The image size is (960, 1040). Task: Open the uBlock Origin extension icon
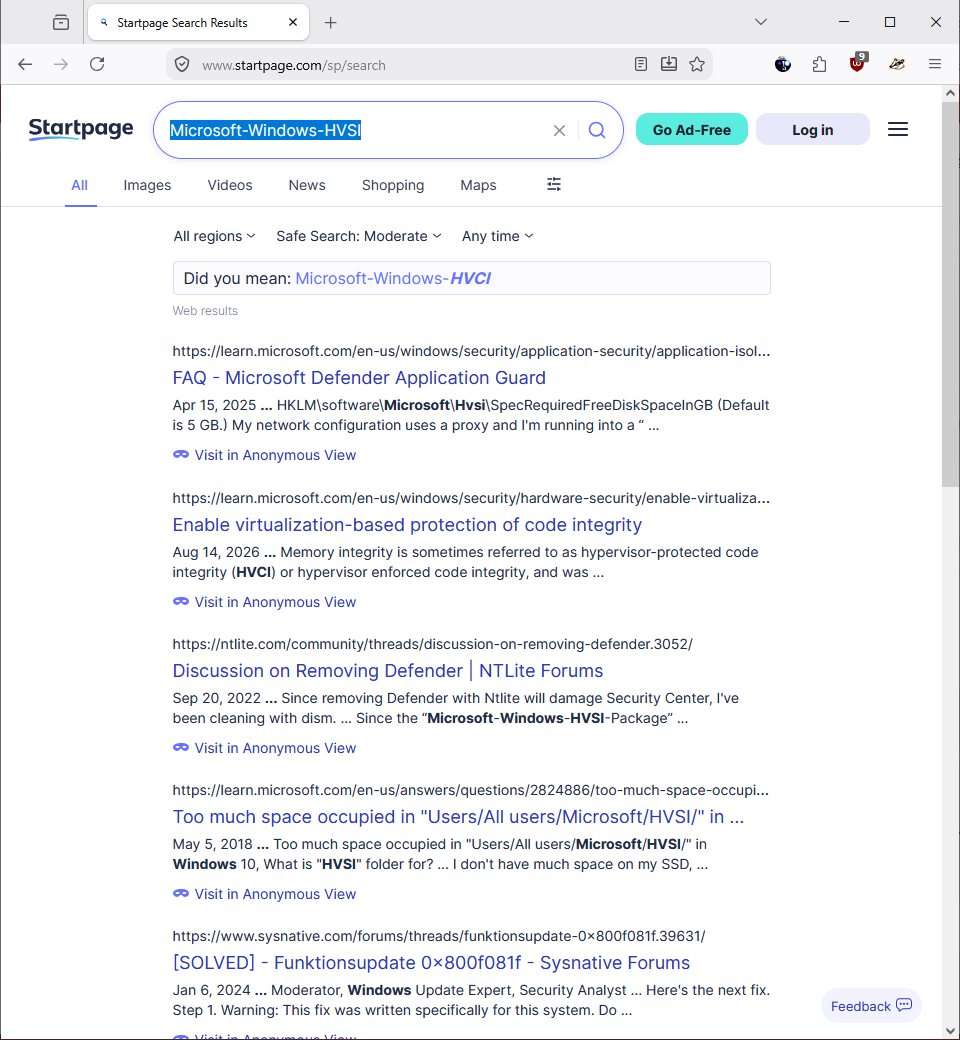tap(857, 63)
